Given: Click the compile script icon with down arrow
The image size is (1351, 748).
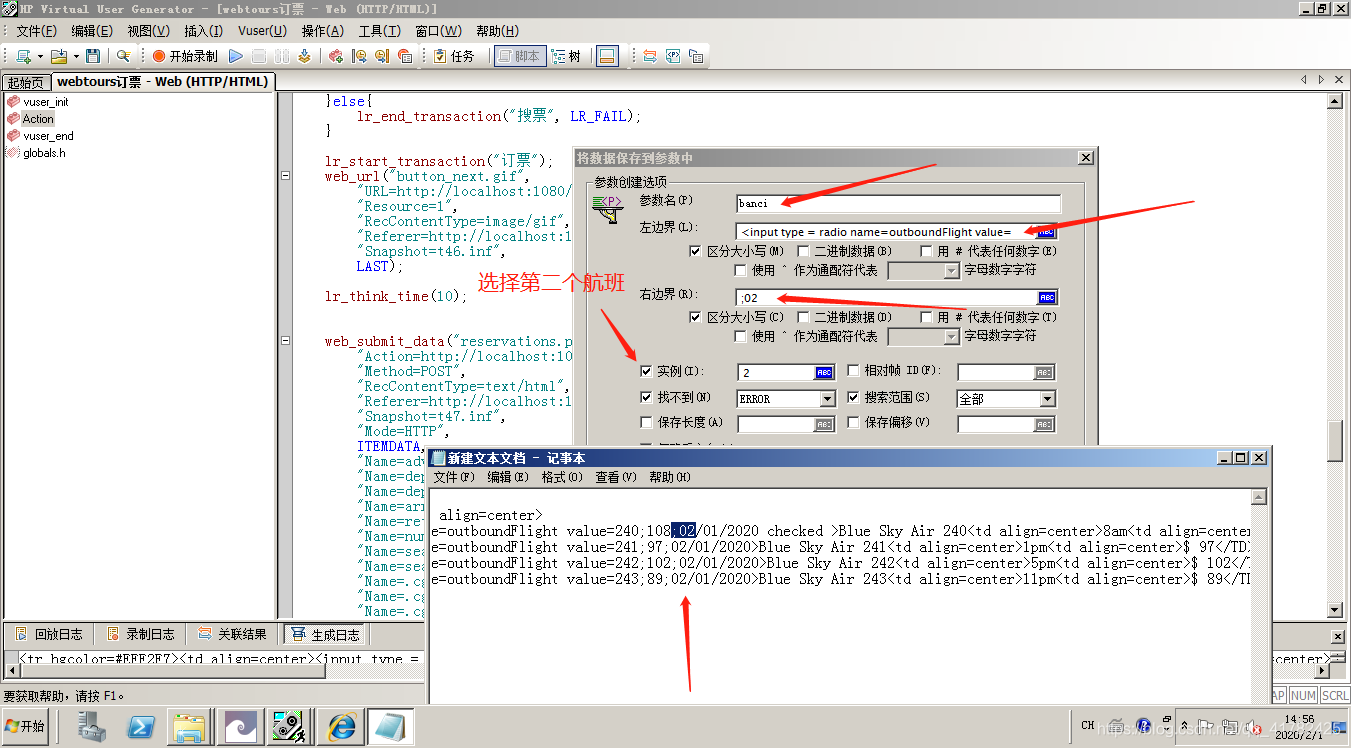Looking at the screenshot, I should (304, 56).
